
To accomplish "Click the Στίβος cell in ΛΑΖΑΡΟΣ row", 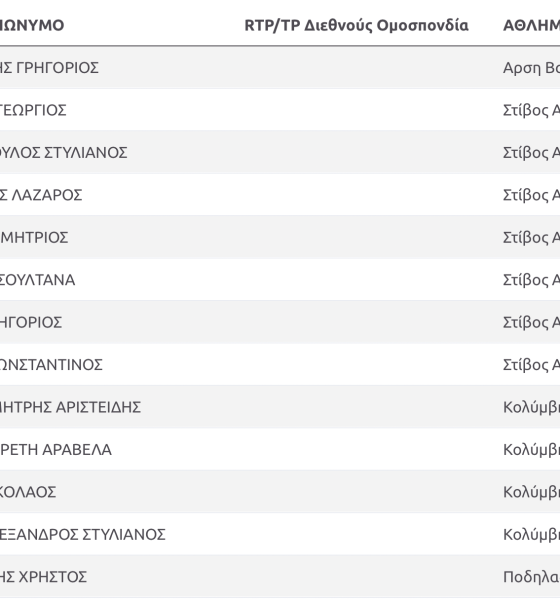I will point(532,195).
